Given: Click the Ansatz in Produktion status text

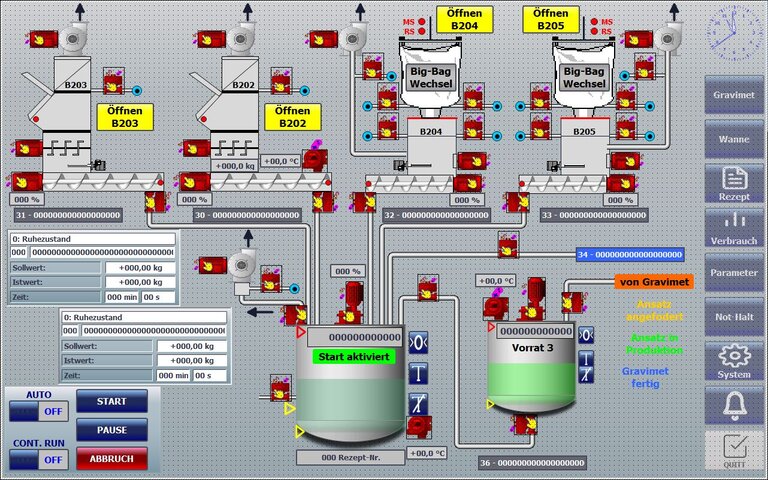Looking at the screenshot, I should (x=654, y=344).
